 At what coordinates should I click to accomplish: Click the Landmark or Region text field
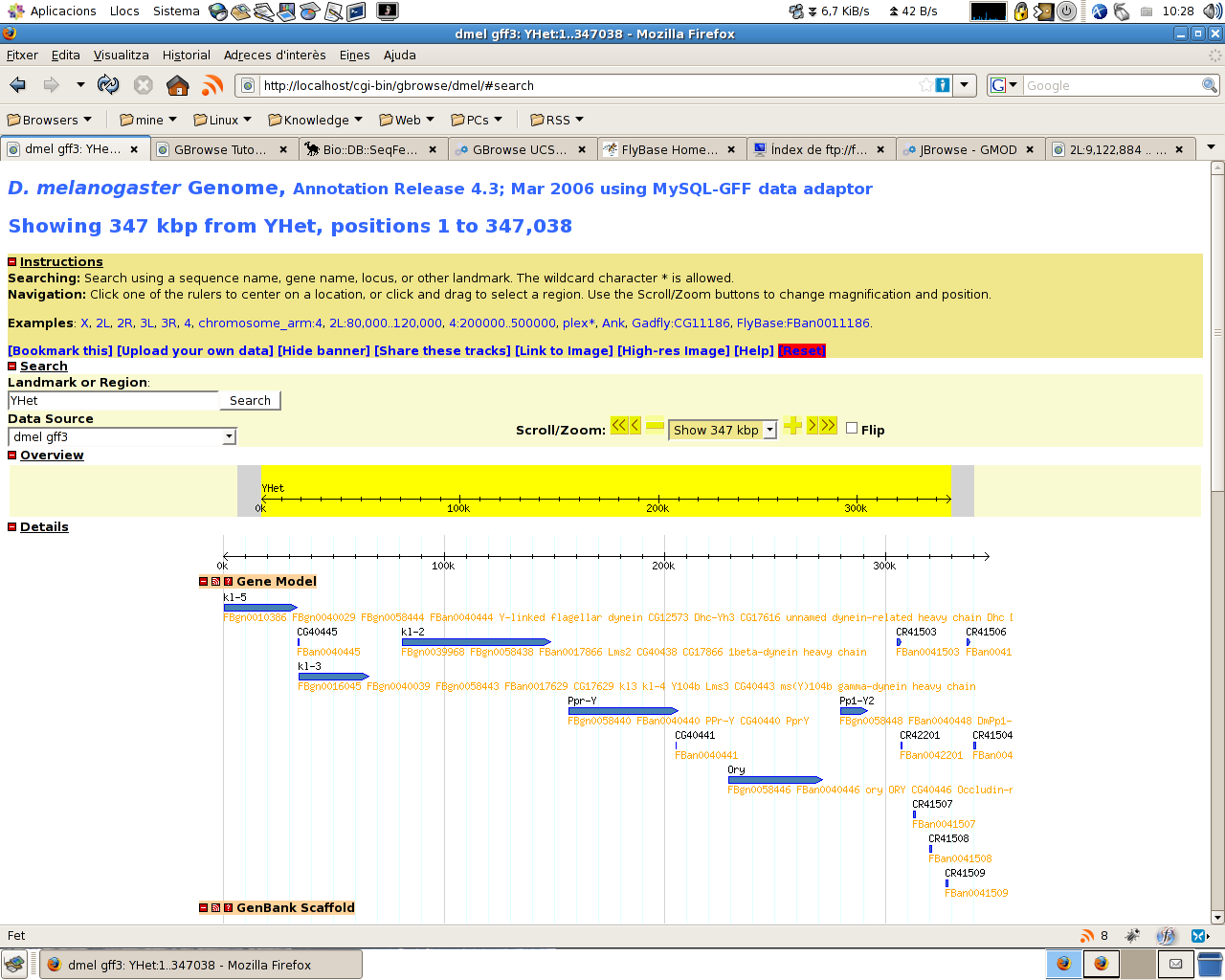point(113,401)
